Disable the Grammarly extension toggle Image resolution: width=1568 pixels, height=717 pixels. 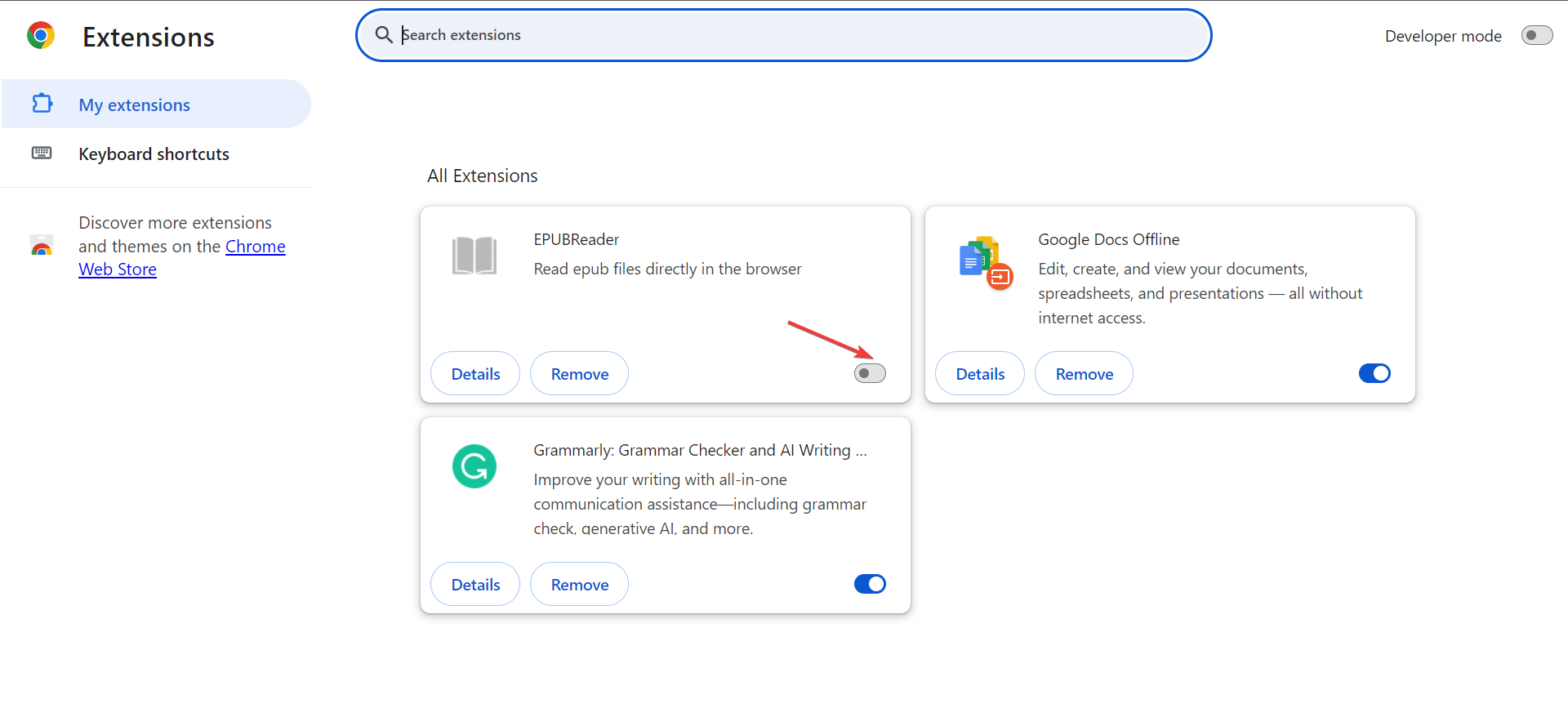pyautogui.click(x=870, y=584)
